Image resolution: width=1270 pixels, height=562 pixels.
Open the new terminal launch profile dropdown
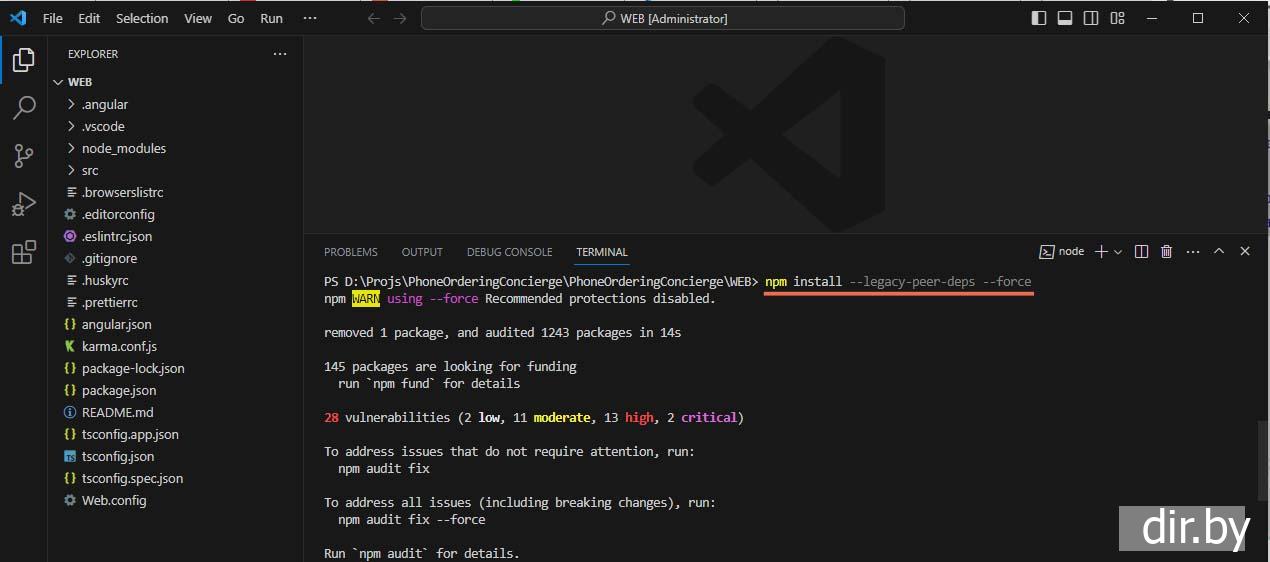pos(1118,252)
